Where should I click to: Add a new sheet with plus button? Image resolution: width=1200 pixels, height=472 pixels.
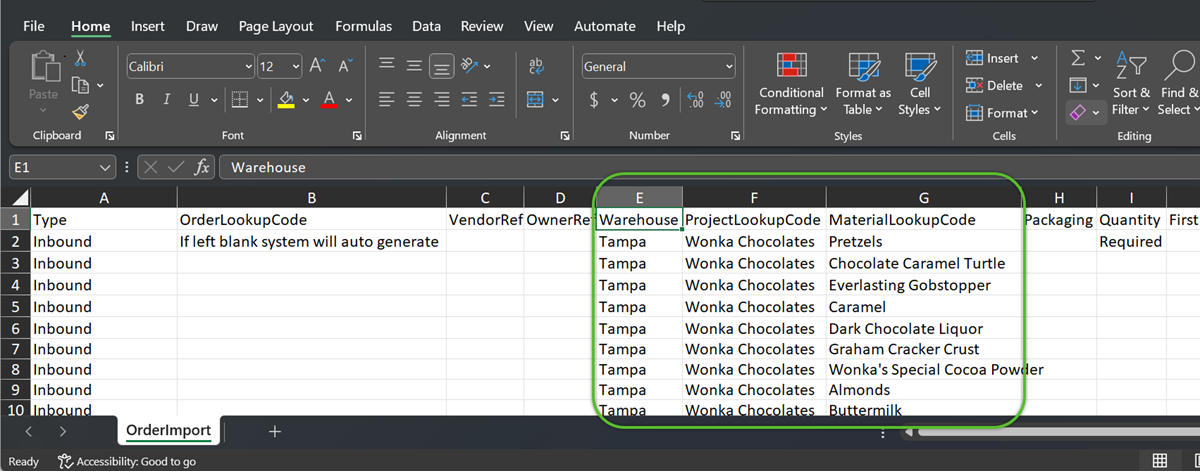click(274, 431)
